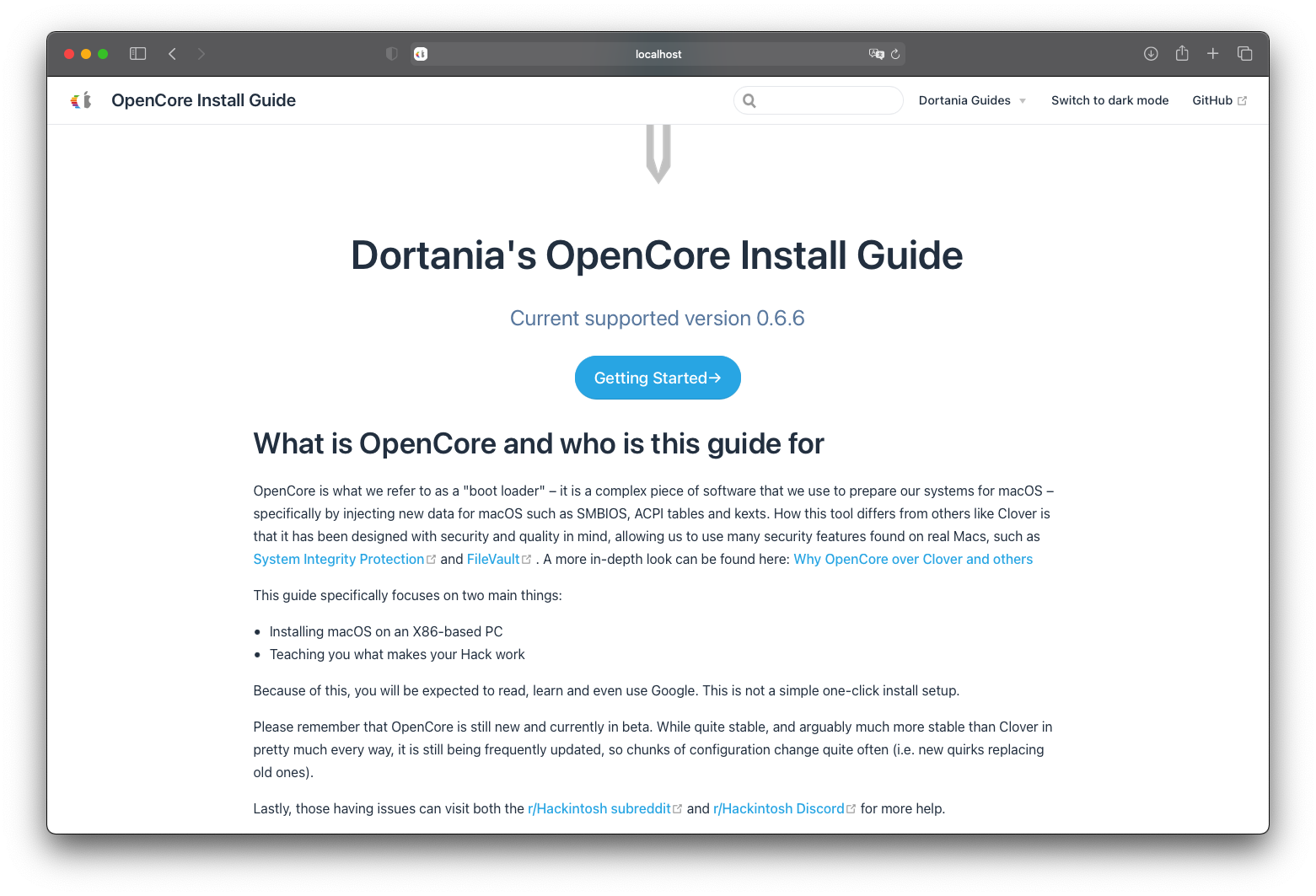Viewport: 1316px width, 896px height.
Task: Click the forward navigation arrow
Action: coord(201,54)
